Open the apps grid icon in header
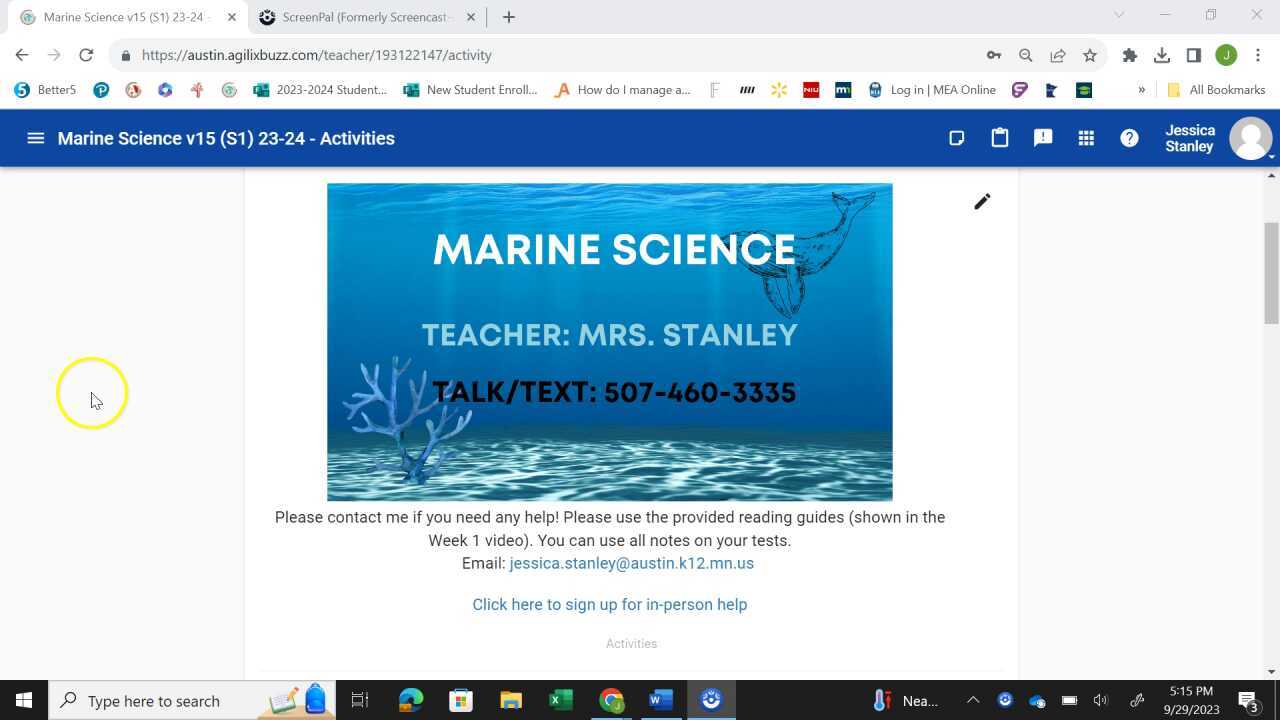The width and height of the screenshot is (1280, 720). point(1086,137)
